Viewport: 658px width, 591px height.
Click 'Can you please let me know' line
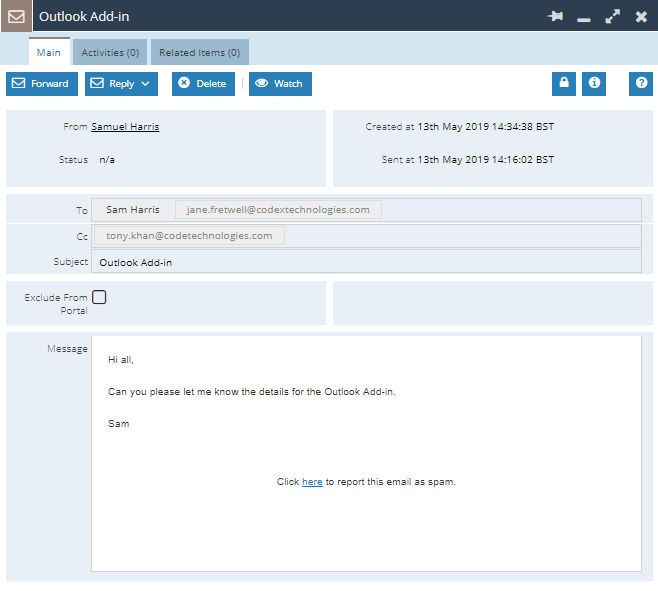pos(252,392)
